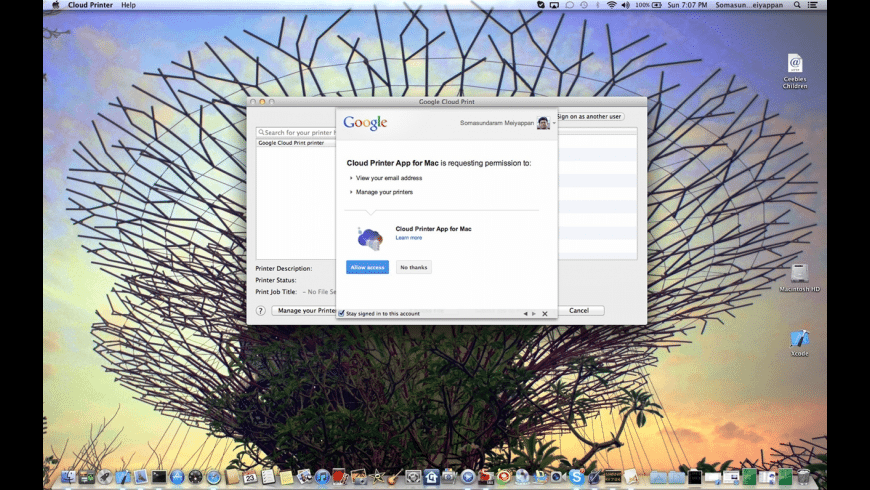The image size is (870, 490).
Task: Launch iTunes from the dock
Action: click(322, 476)
